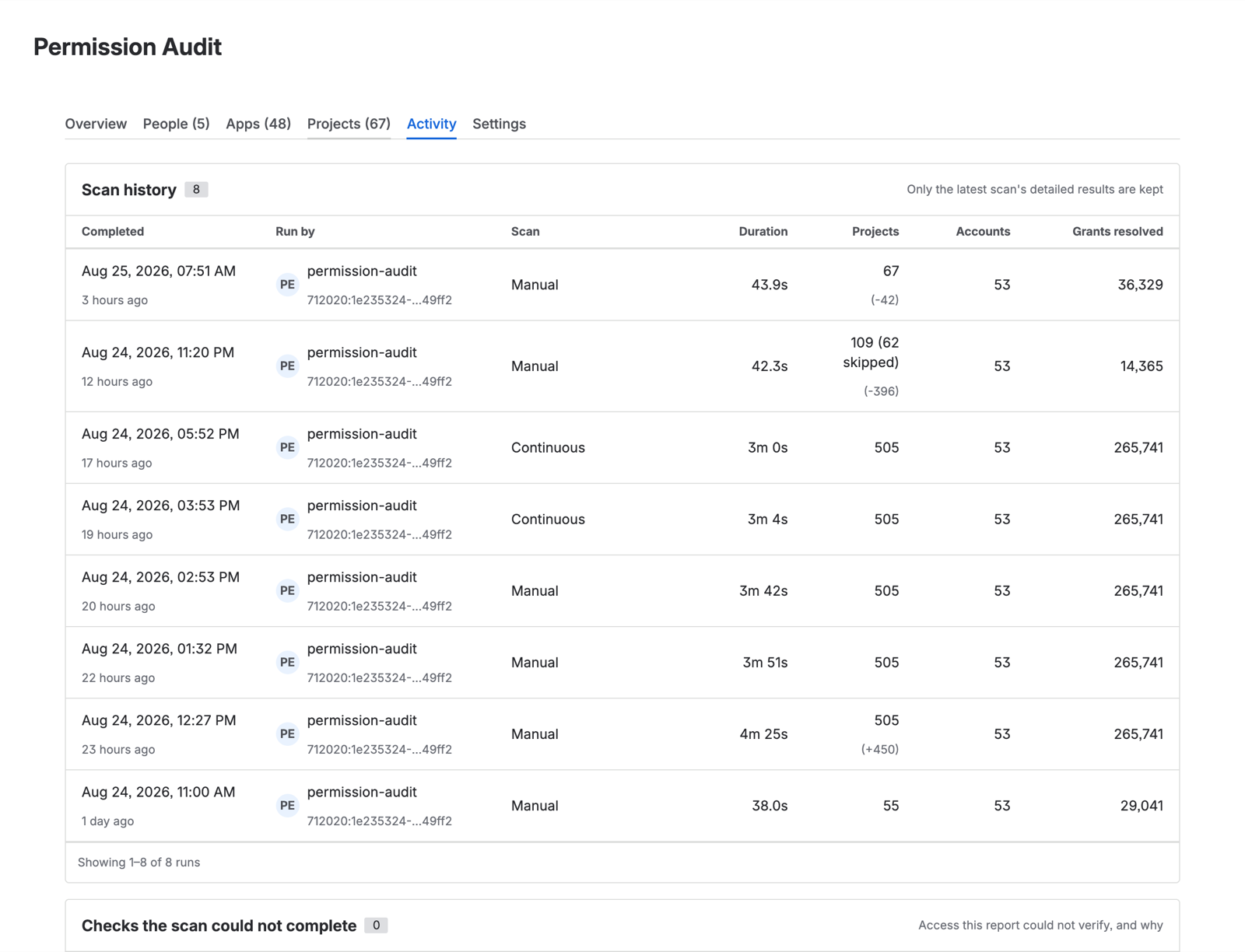Open the Apps (48) tab

pyautogui.click(x=258, y=124)
